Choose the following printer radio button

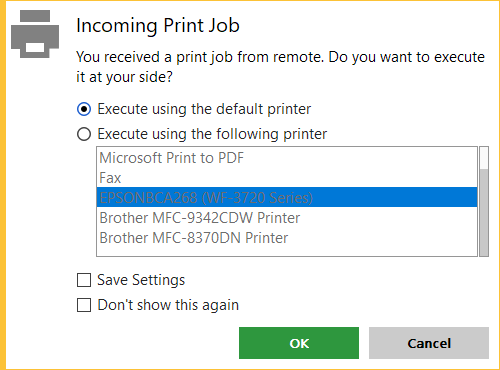[x=84, y=134]
